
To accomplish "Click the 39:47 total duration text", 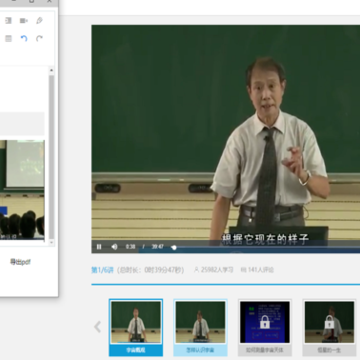I will [158, 247].
